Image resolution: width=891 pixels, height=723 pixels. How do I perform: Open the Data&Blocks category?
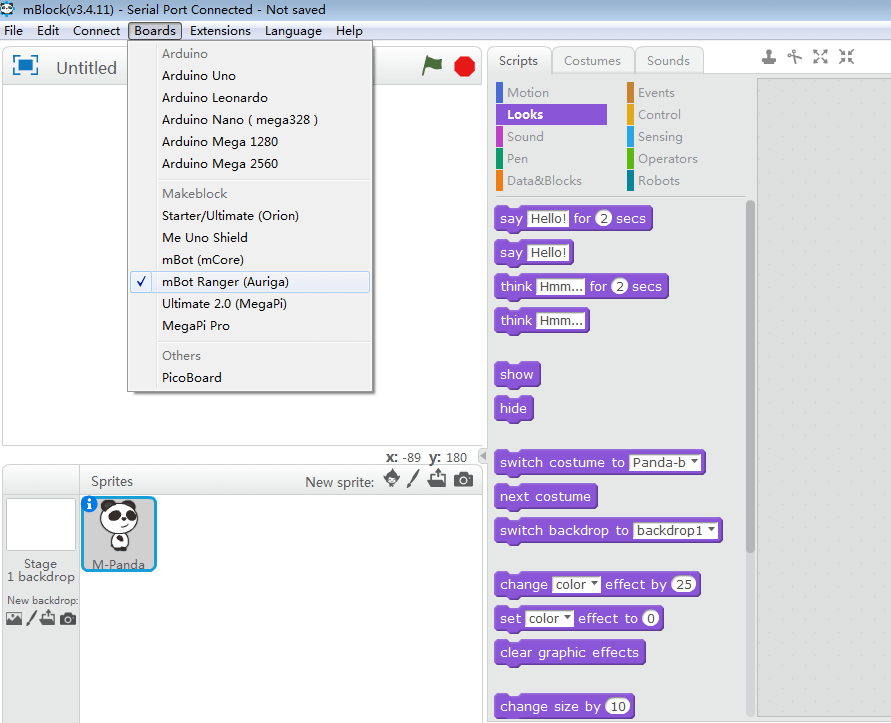point(551,181)
